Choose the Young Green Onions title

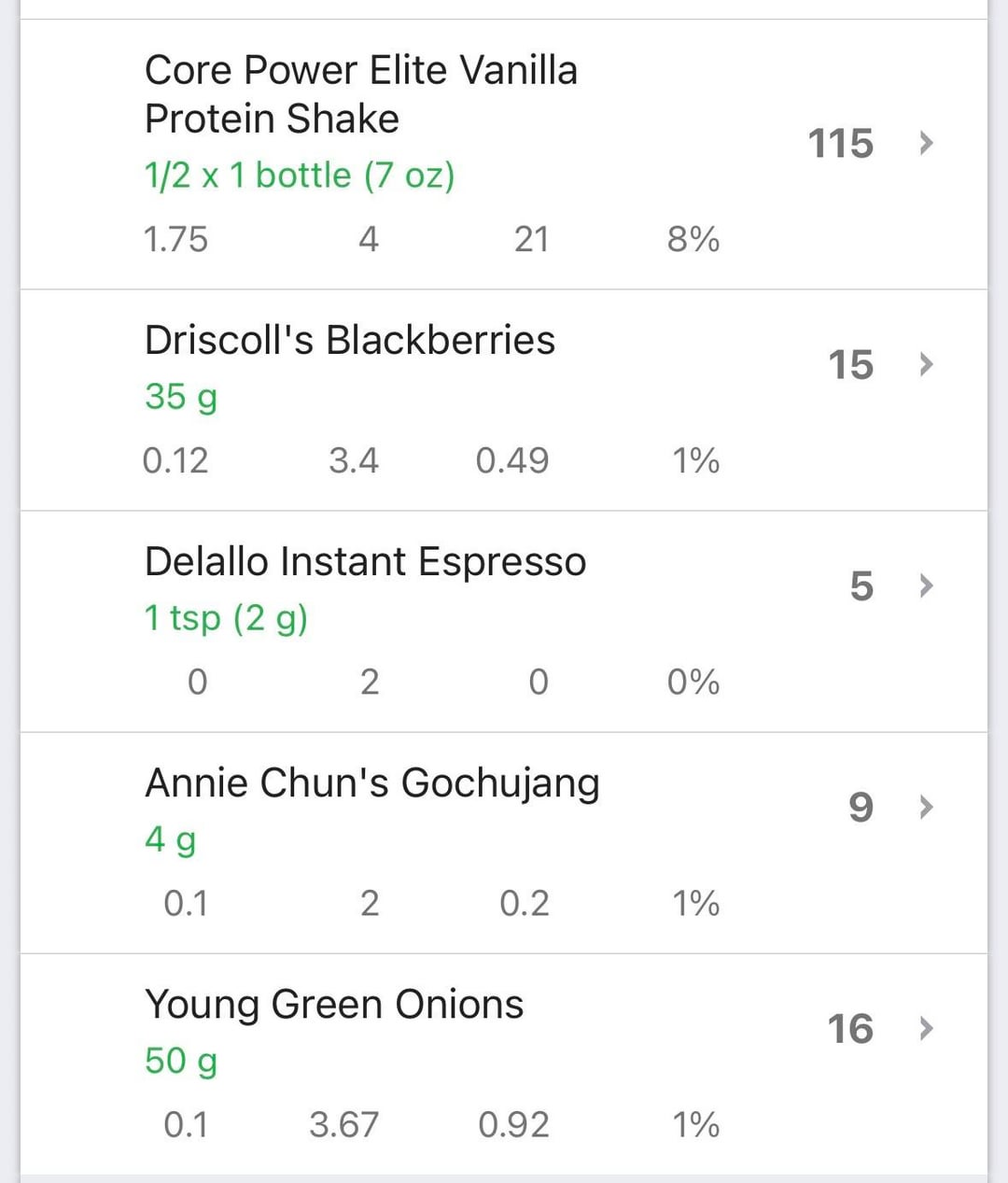coord(333,1004)
